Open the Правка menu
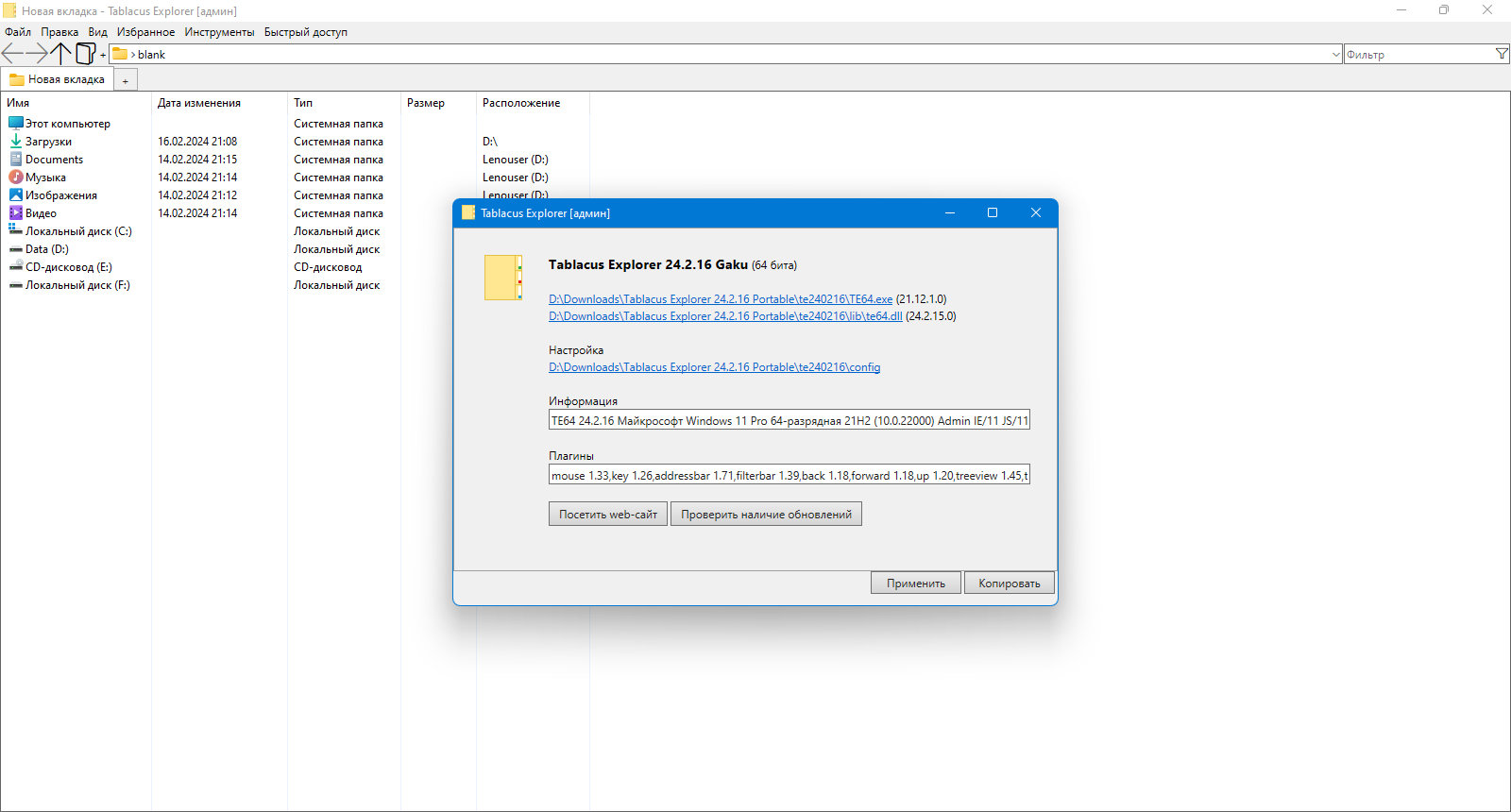The width and height of the screenshot is (1511, 812). coord(59,32)
